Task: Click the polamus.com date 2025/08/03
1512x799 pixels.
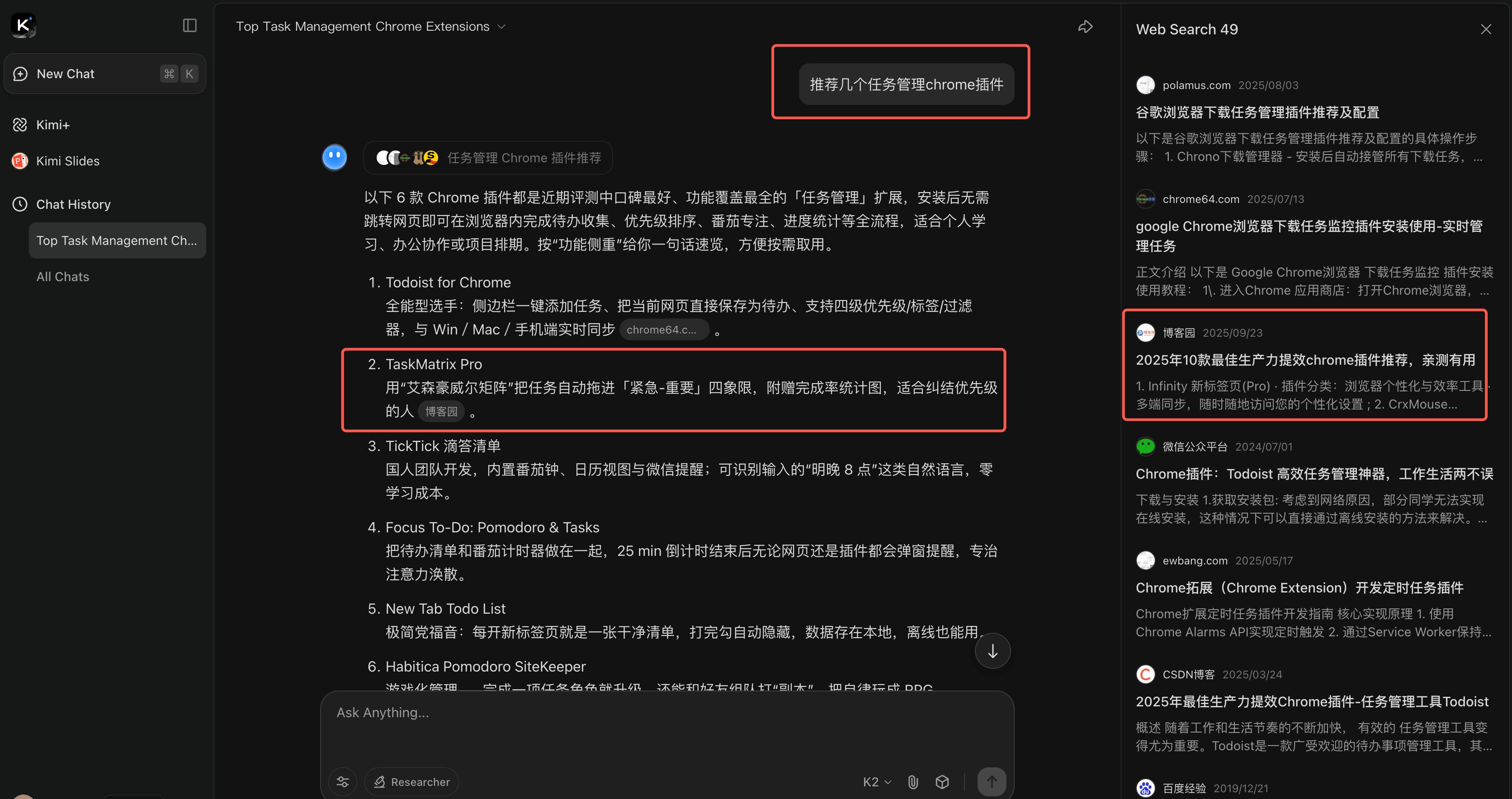Action: coord(1268,85)
